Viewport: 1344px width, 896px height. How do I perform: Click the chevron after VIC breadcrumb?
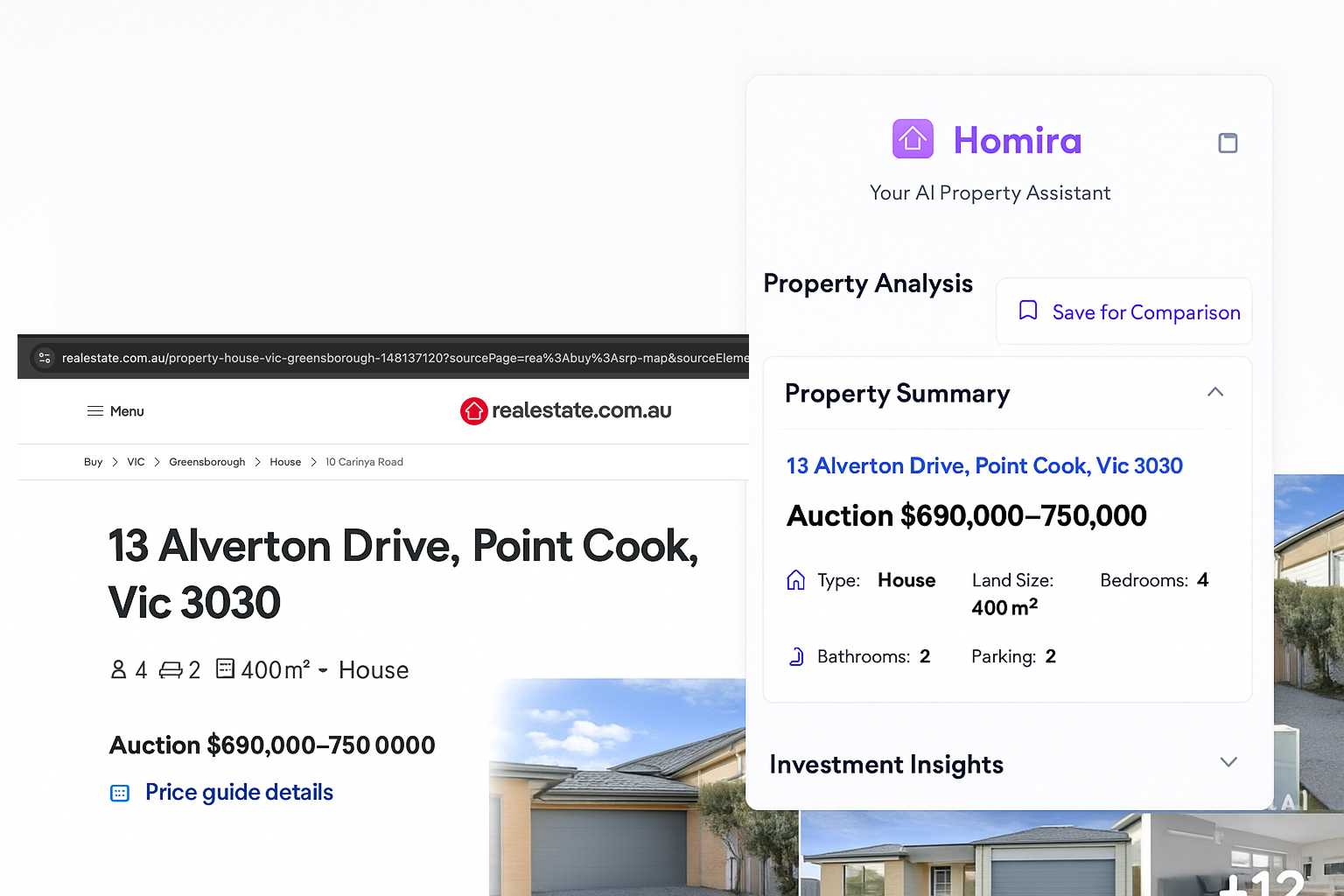[157, 462]
